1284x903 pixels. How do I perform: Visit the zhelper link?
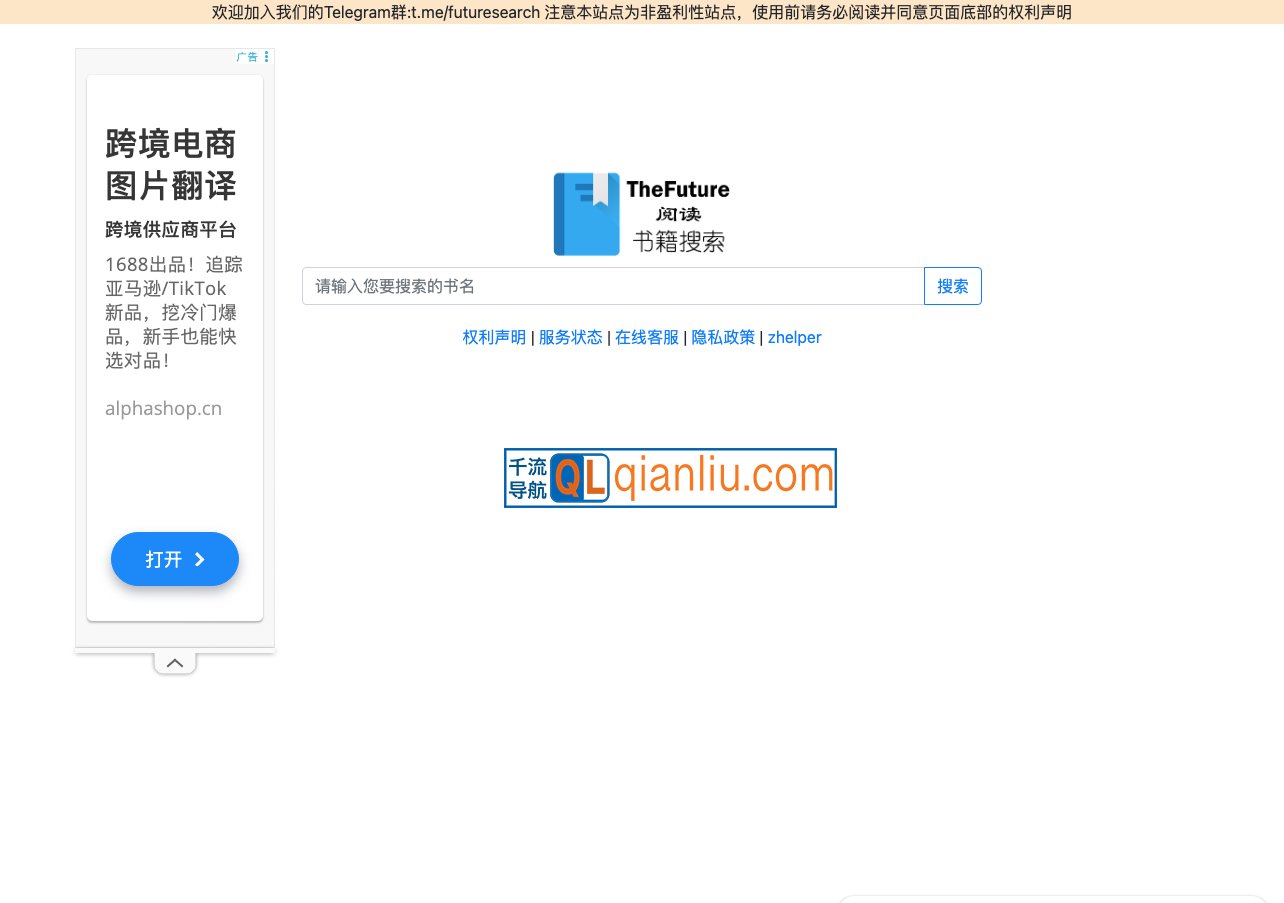point(794,337)
